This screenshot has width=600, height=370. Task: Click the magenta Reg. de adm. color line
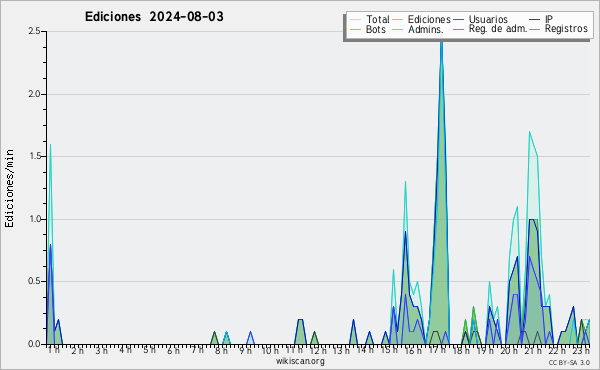pos(458,29)
